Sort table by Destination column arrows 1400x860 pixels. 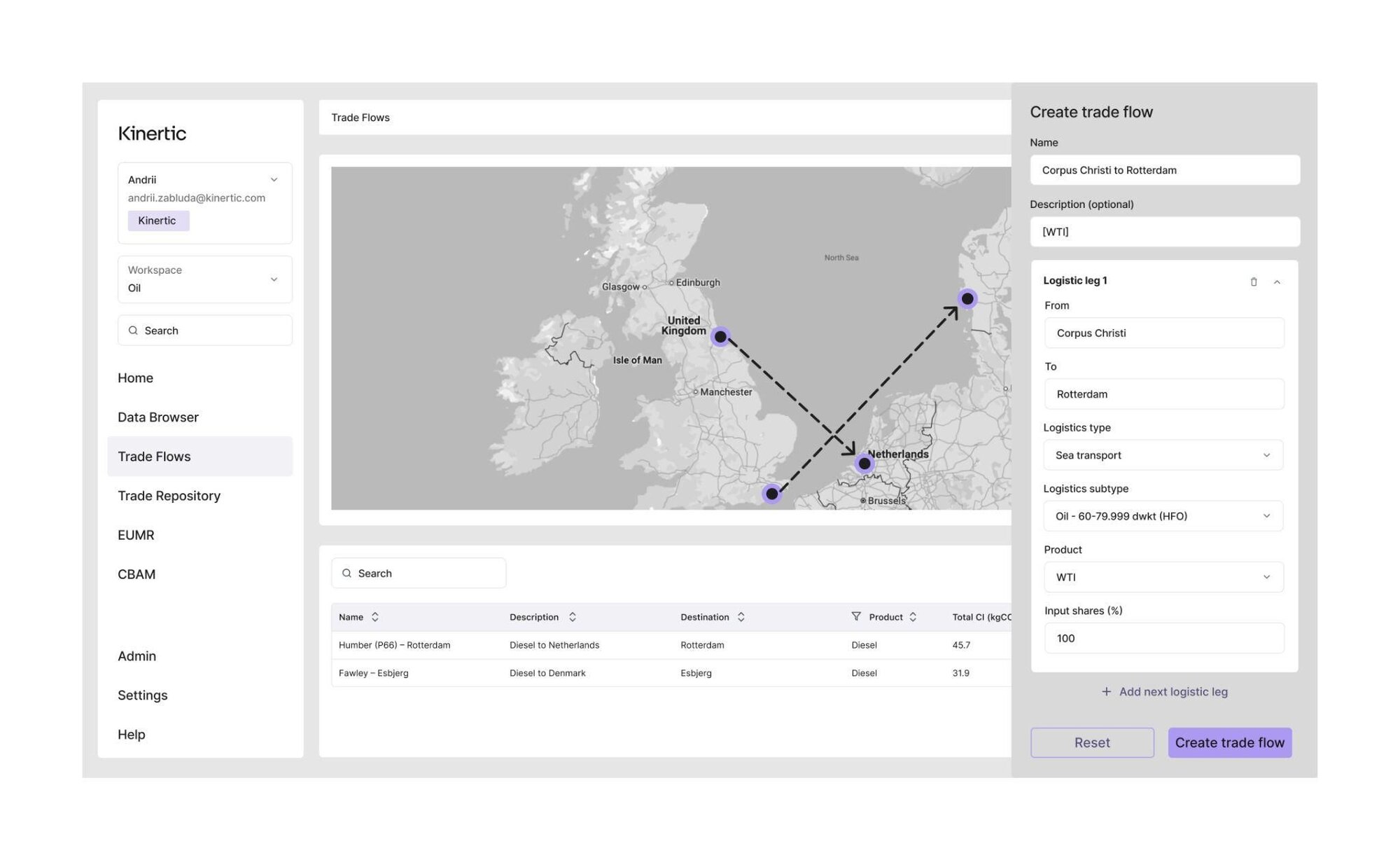coord(741,617)
